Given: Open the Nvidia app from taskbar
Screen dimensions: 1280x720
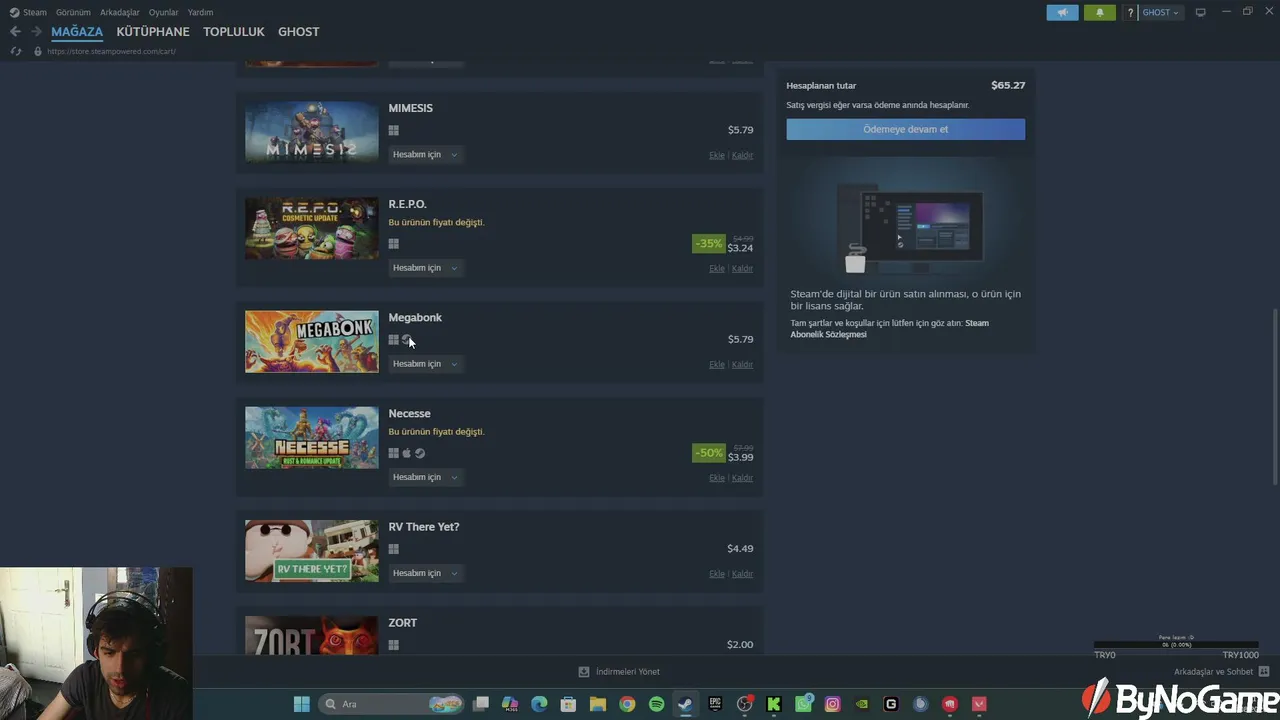Looking at the screenshot, I should (862, 704).
